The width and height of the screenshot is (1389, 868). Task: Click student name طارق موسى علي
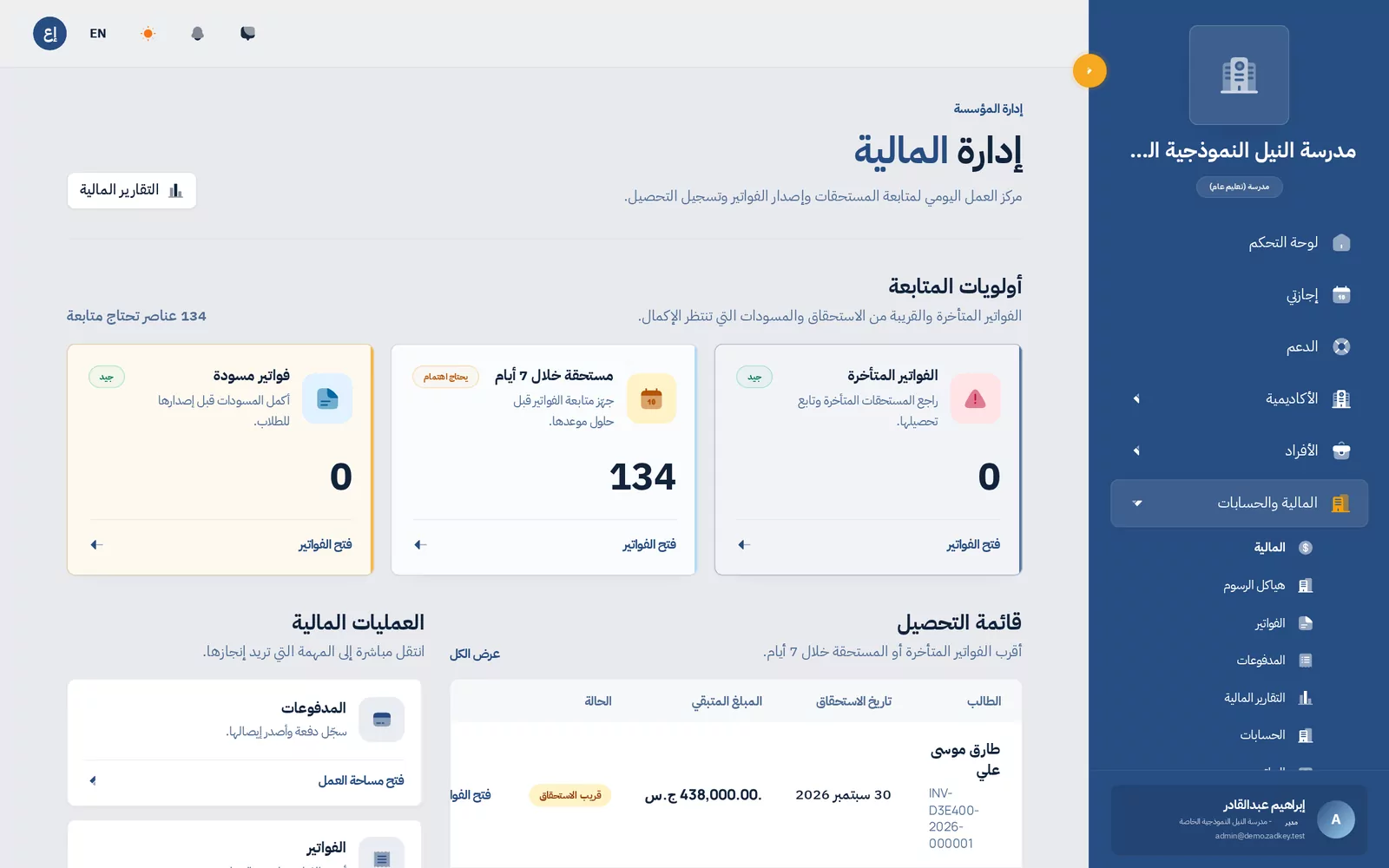[965, 759]
